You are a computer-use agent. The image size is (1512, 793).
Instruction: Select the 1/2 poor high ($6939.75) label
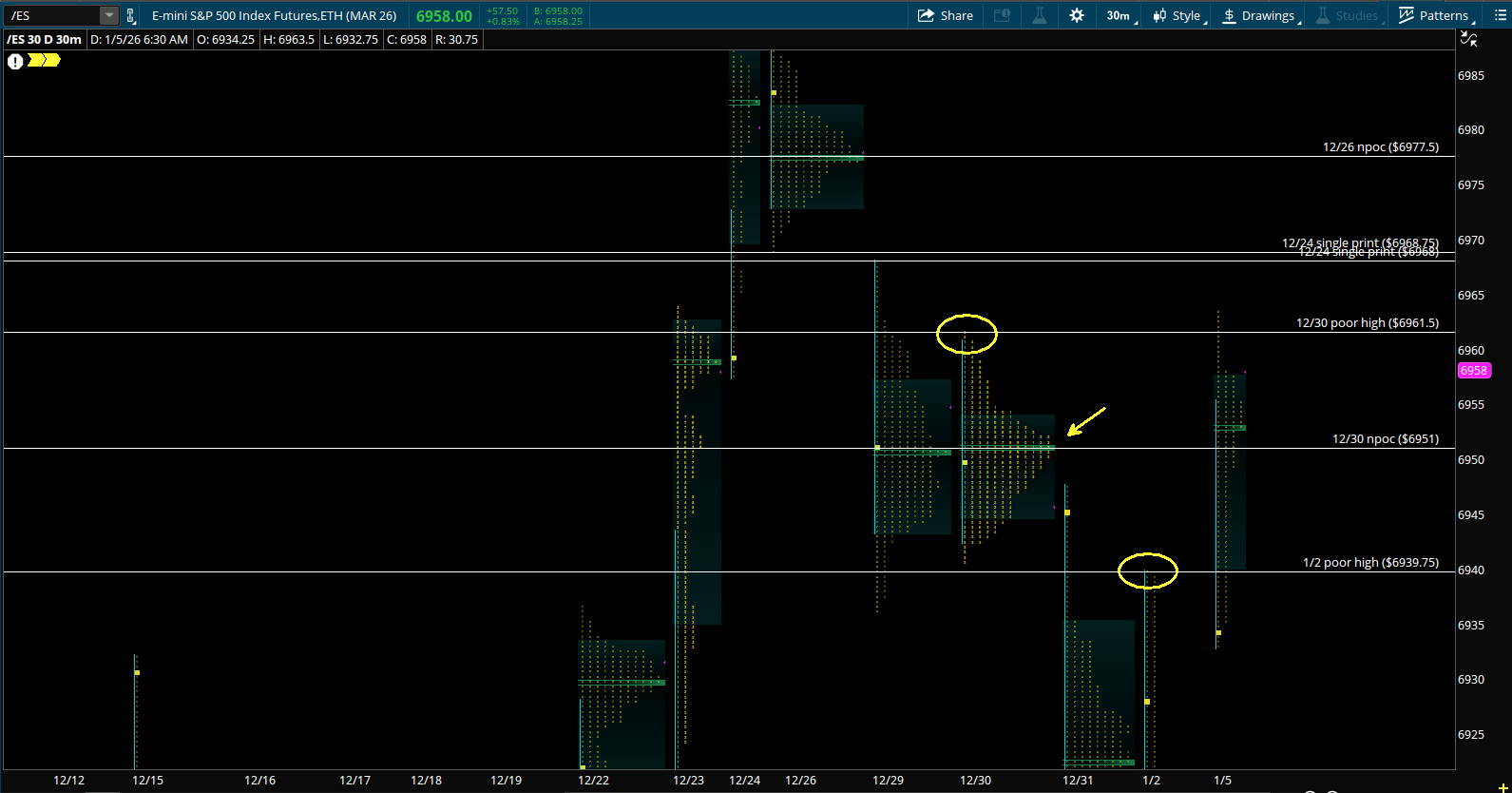(x=1370, y=563)
